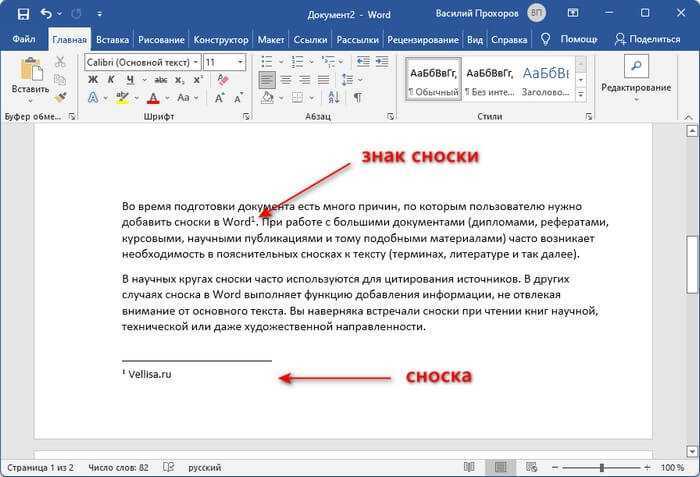Adjust the zoom slider
This screenshot has width=700, height=477.
click(601, 467)
